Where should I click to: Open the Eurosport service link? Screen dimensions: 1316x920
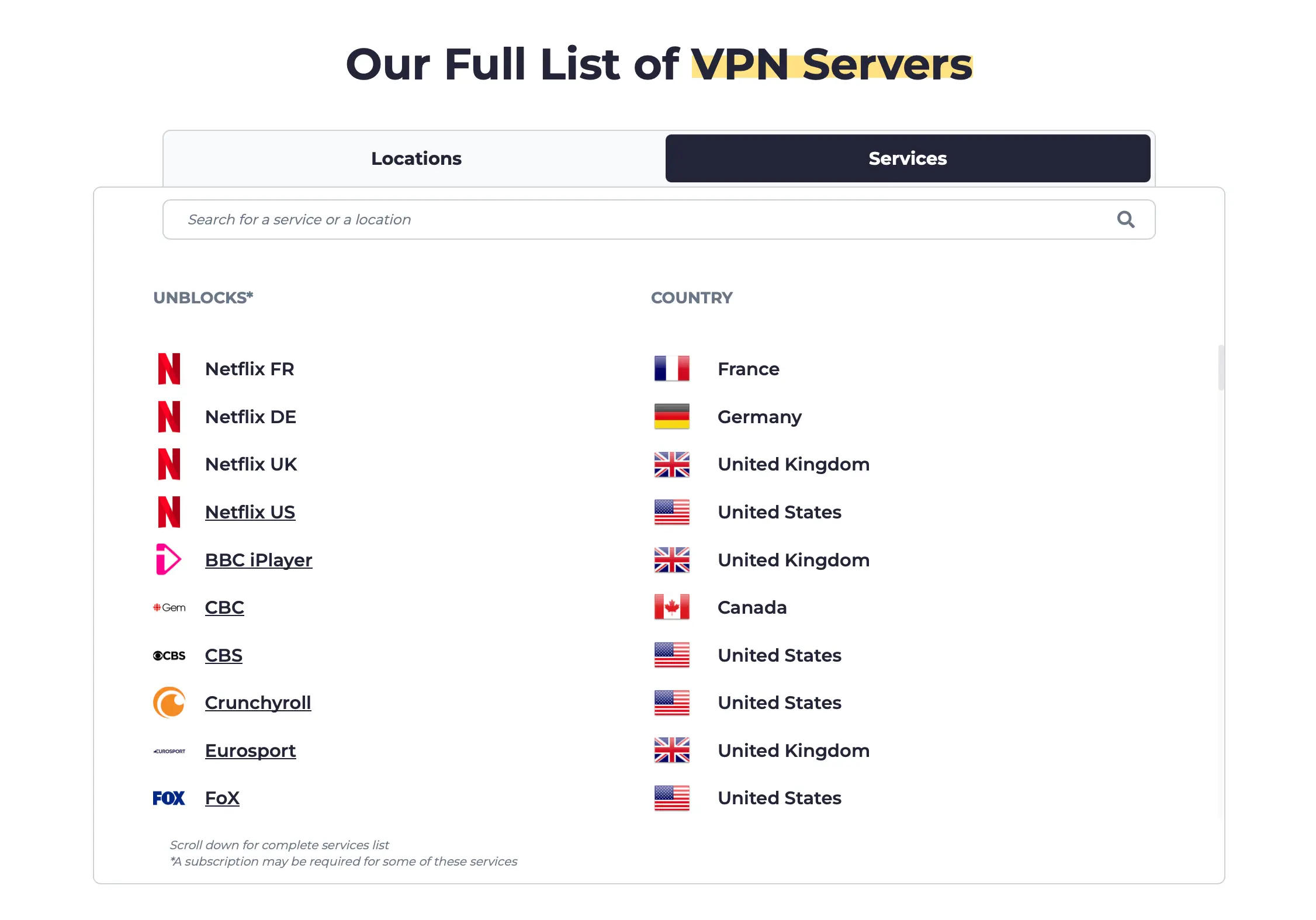point(250,750)
